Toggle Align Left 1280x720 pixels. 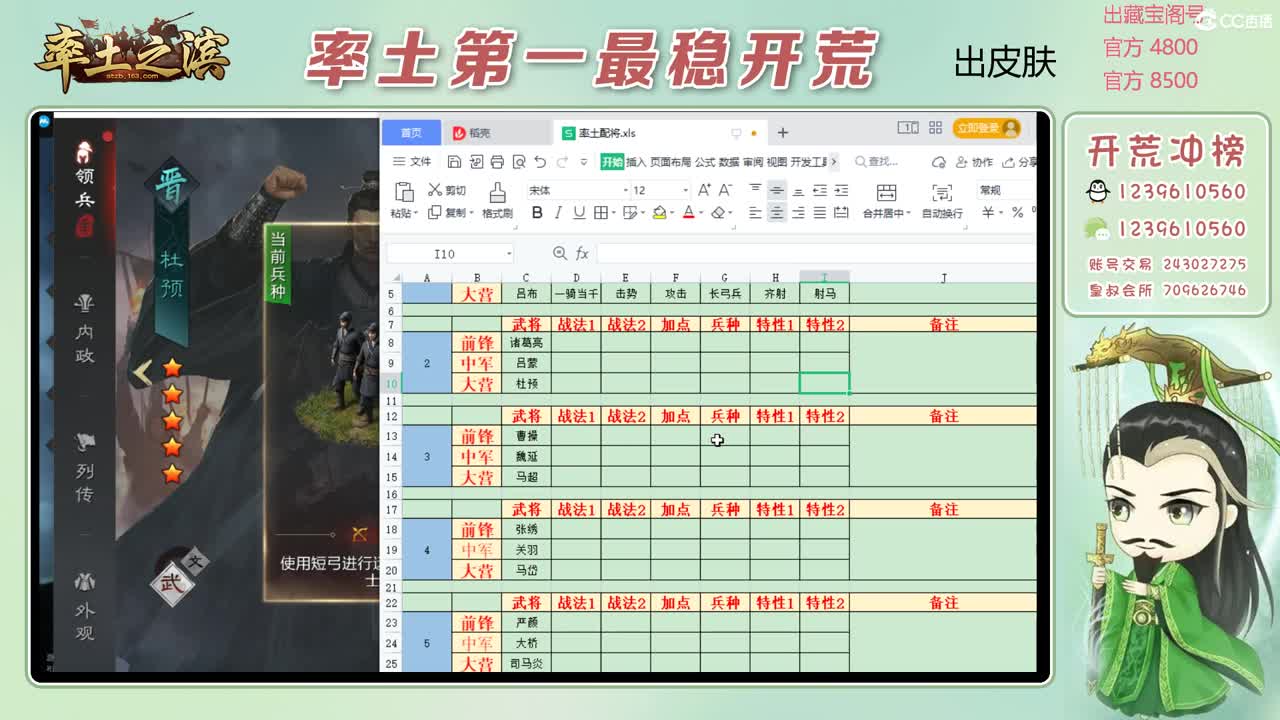click(755, 212)
